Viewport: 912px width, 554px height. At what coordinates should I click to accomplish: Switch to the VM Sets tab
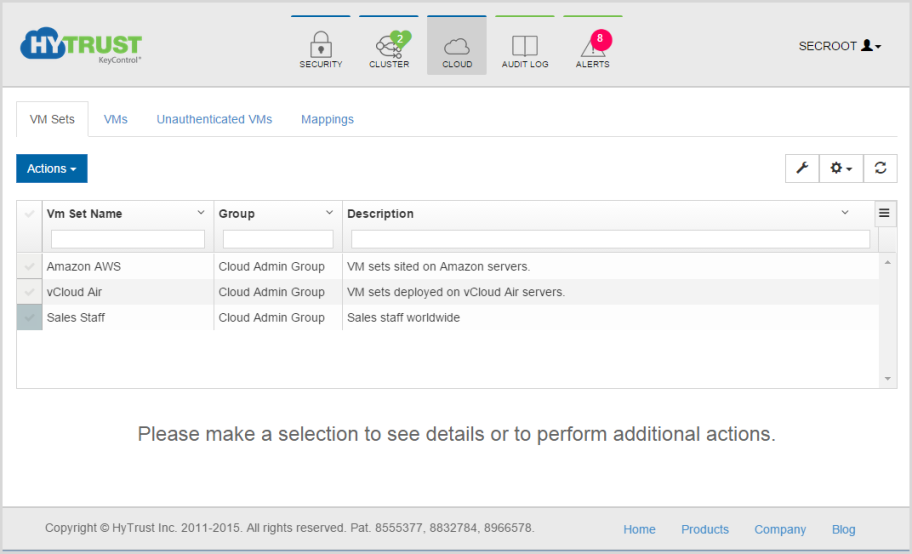pyautogui.click(x=52, y=119)
